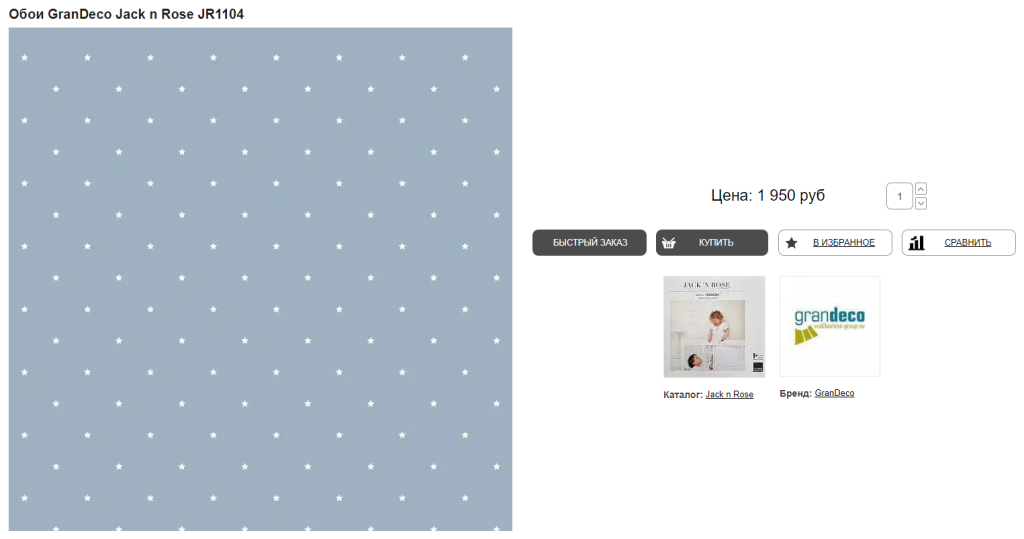Open the Jack 'n Rose catalog cover thumbnail
Image resolution: width=1024 pixels, height=539 pixels.
[x=714, y=327]
